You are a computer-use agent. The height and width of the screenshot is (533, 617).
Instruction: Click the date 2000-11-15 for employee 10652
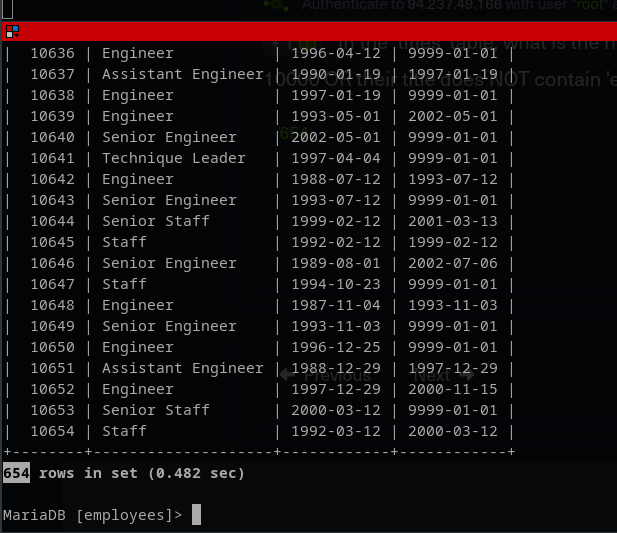pos(453,389)
